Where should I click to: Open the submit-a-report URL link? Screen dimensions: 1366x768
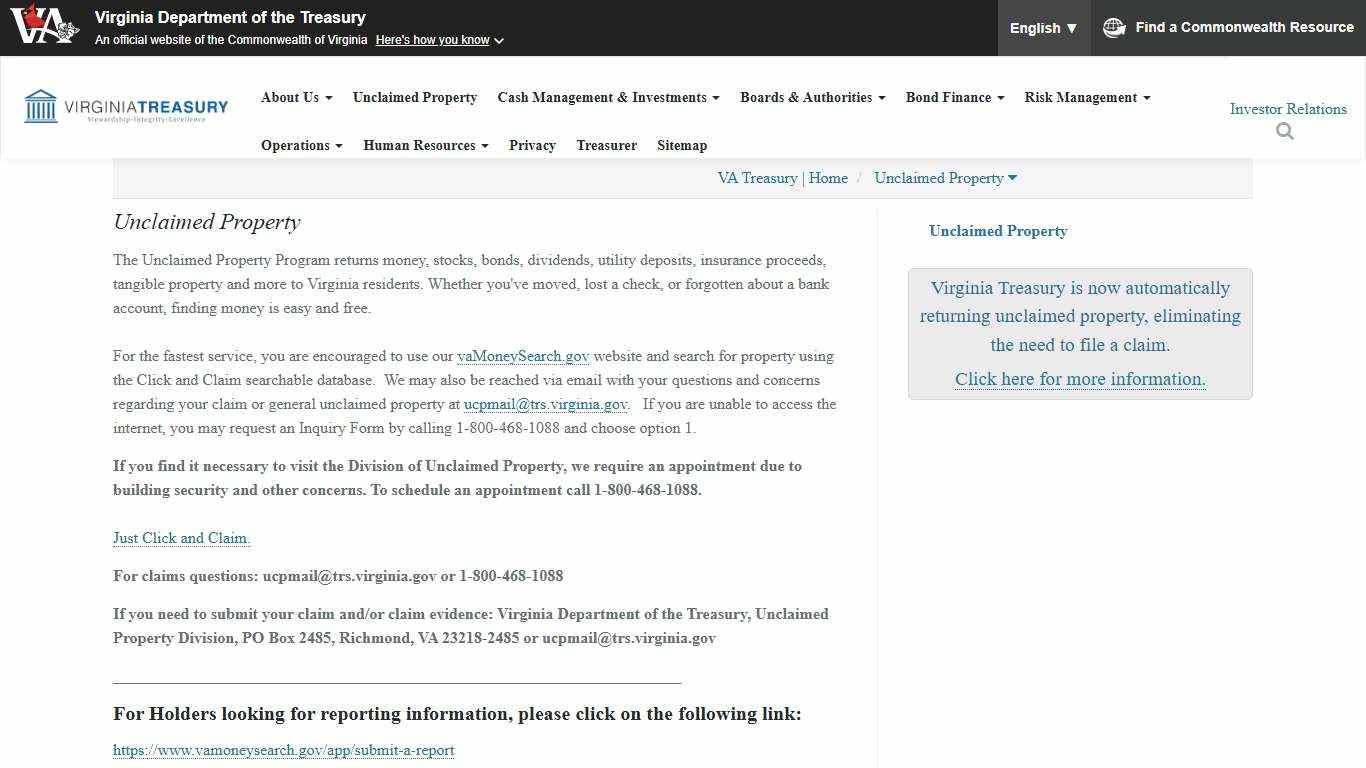(283, 750)
